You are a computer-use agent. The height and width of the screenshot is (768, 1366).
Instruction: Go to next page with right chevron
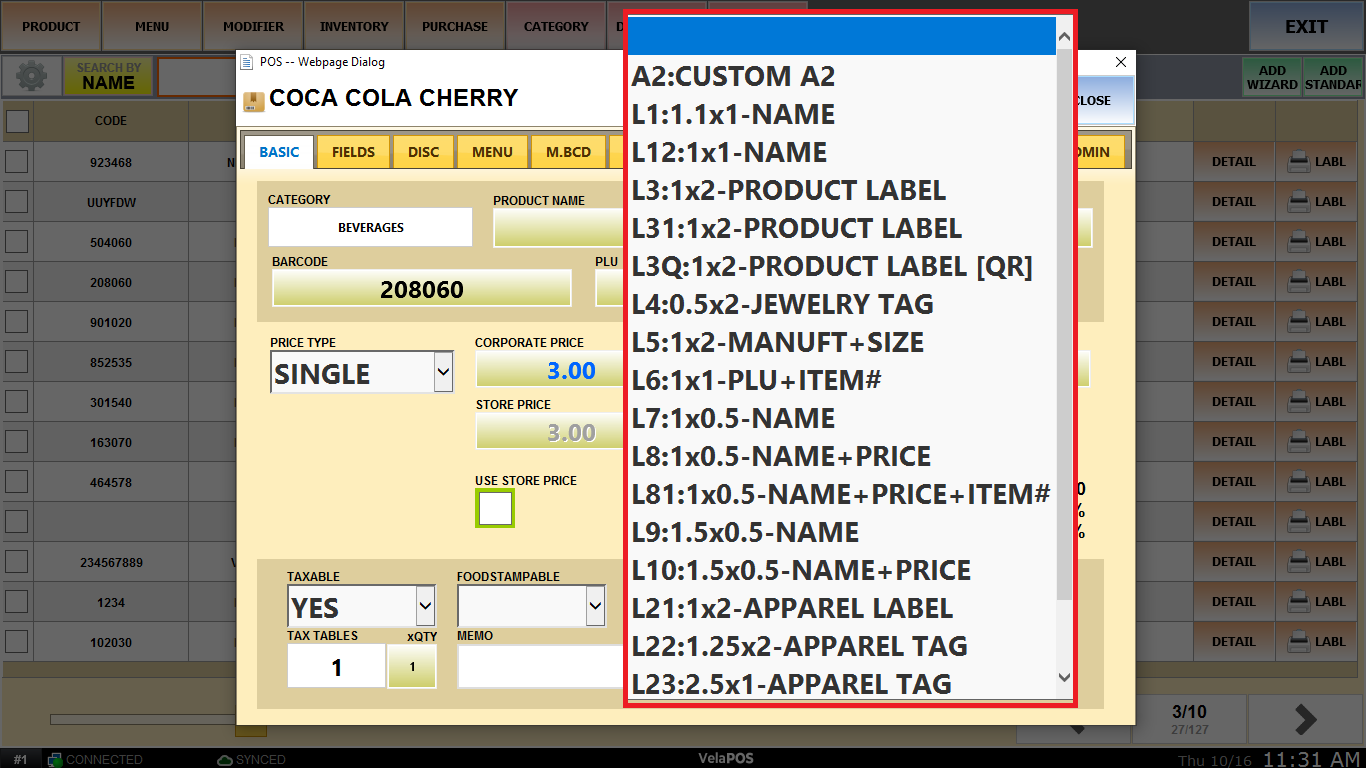[x=1306, y=719]
